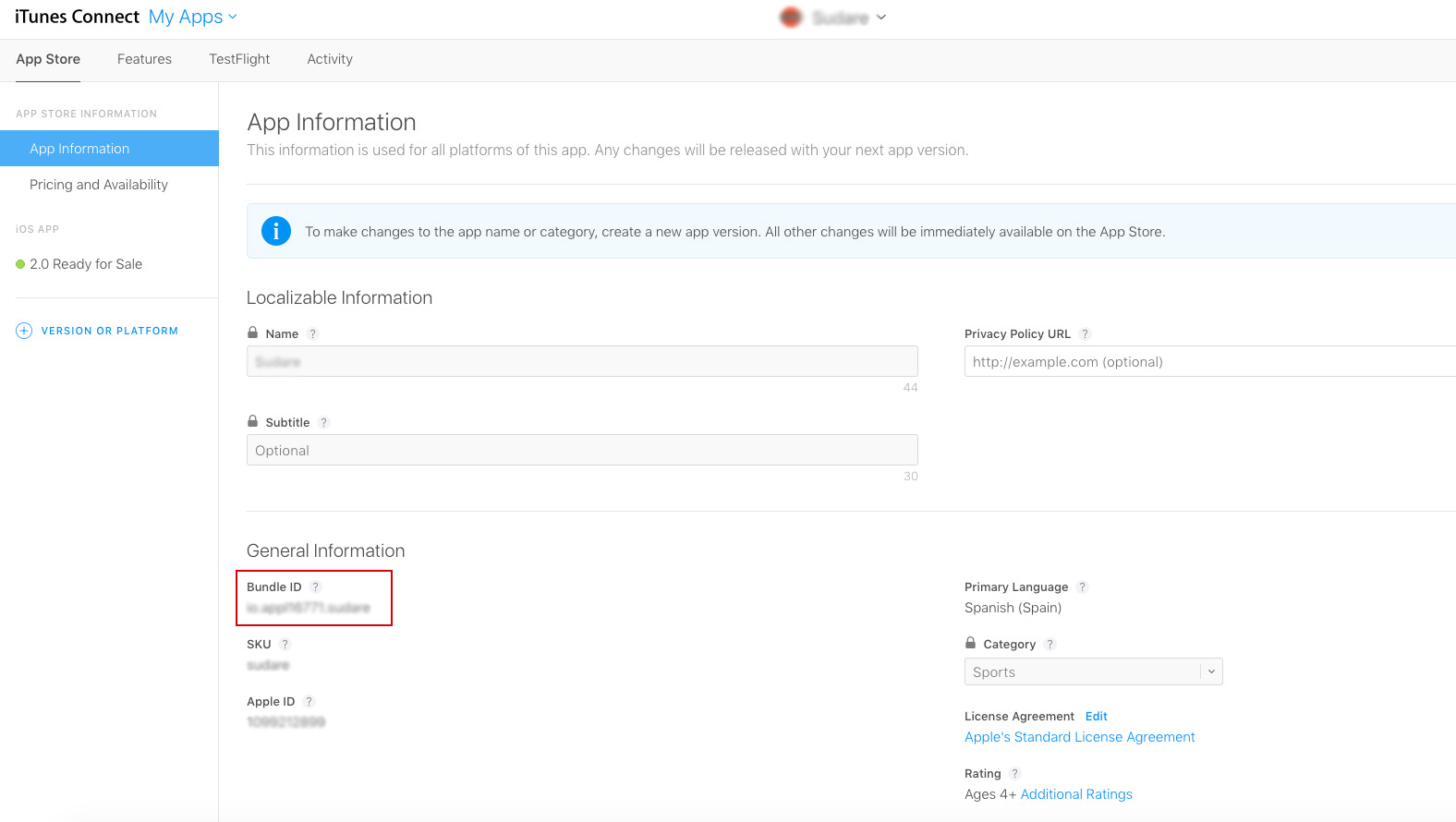This screenshot has width=1456, height=822.
Task: Click the plus icon for Version or Platform
Action: (24, 331)
